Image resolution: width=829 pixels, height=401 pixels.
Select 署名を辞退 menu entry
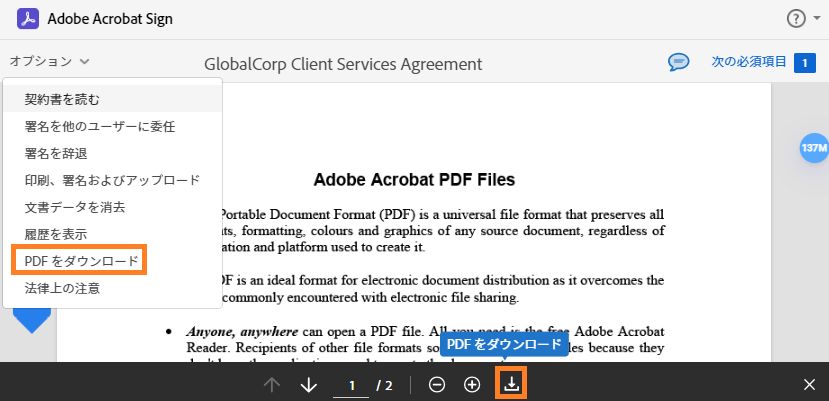coord(112,153)
